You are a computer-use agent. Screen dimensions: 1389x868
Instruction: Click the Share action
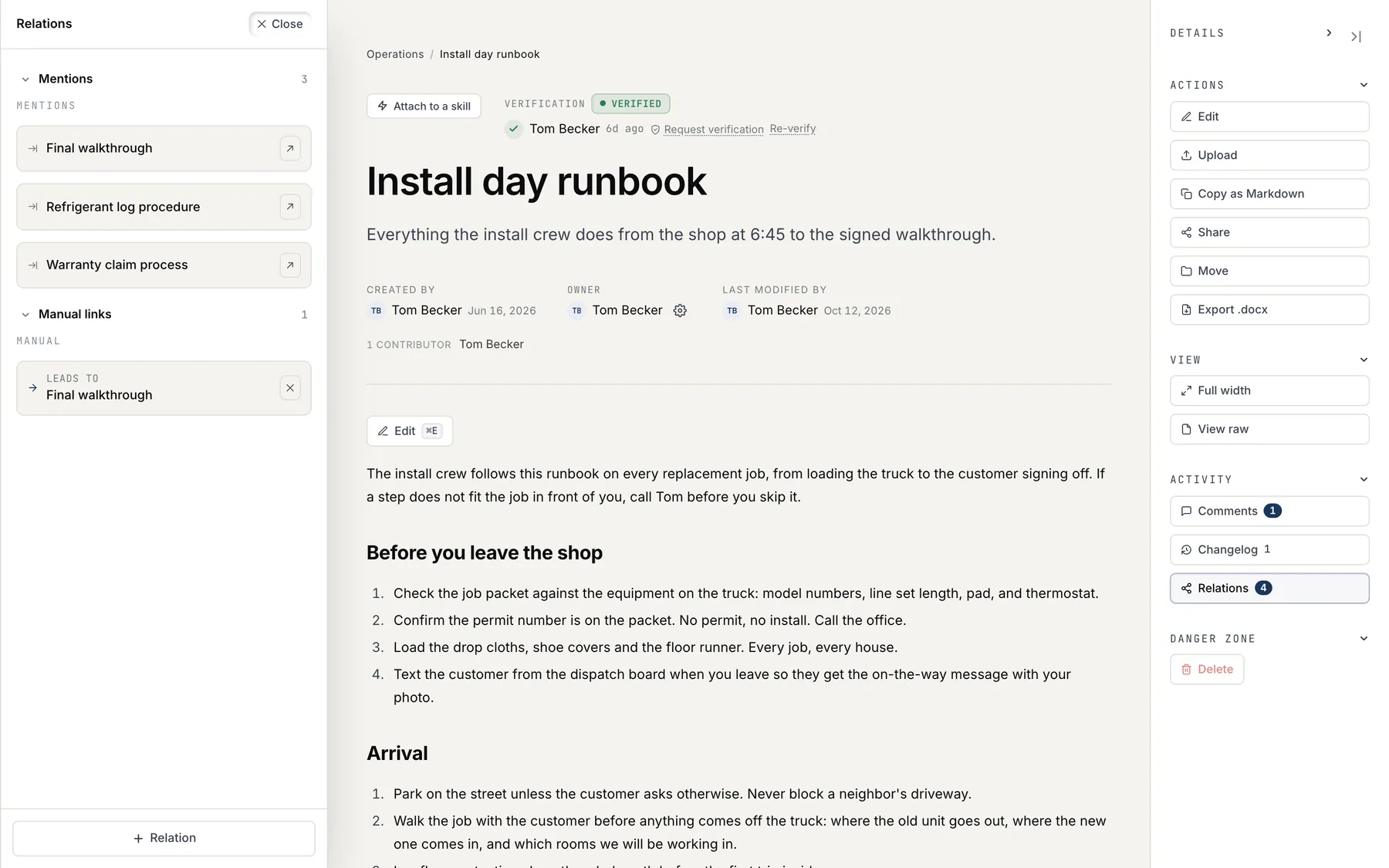1269,232
